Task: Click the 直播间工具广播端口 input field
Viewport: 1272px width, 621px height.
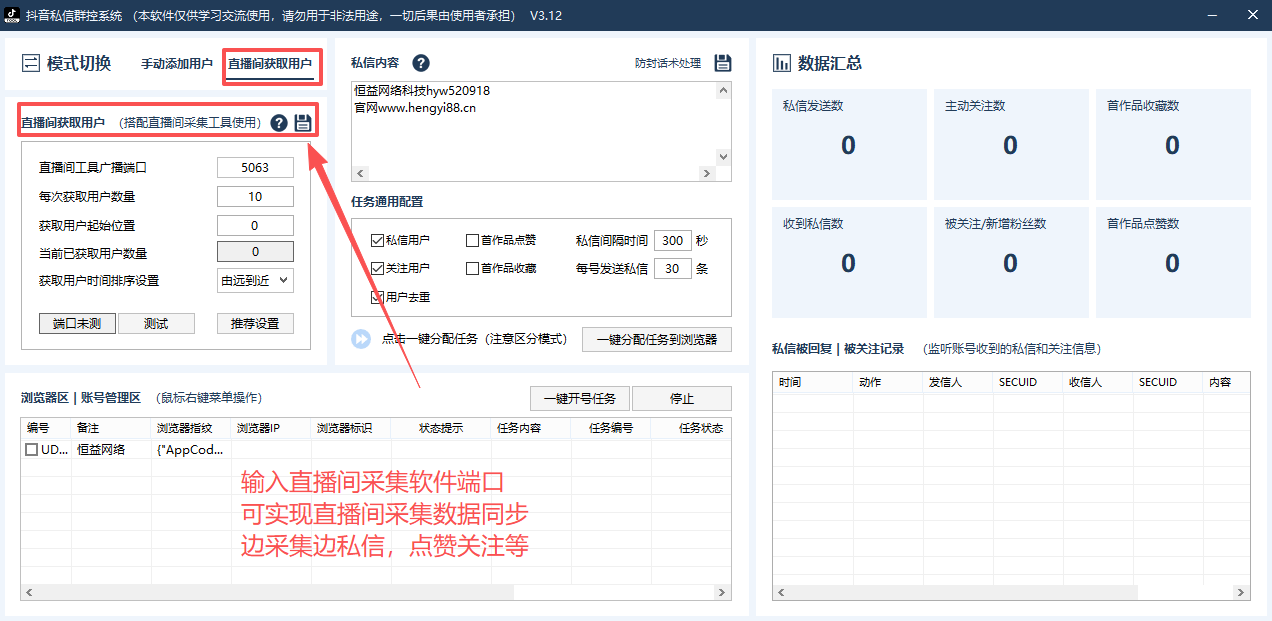Action: [255, 167]
